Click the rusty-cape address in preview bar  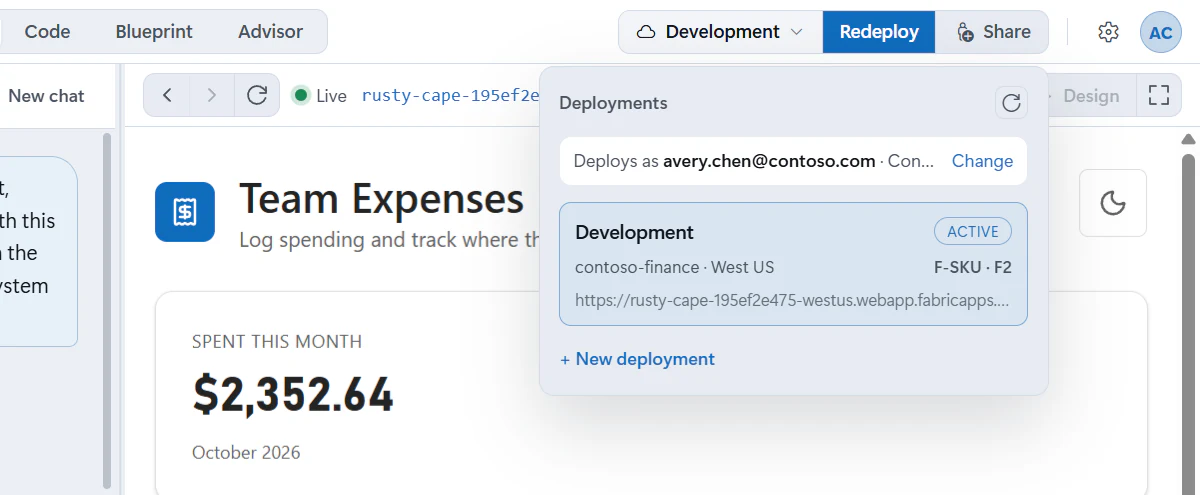pos(450,96)
